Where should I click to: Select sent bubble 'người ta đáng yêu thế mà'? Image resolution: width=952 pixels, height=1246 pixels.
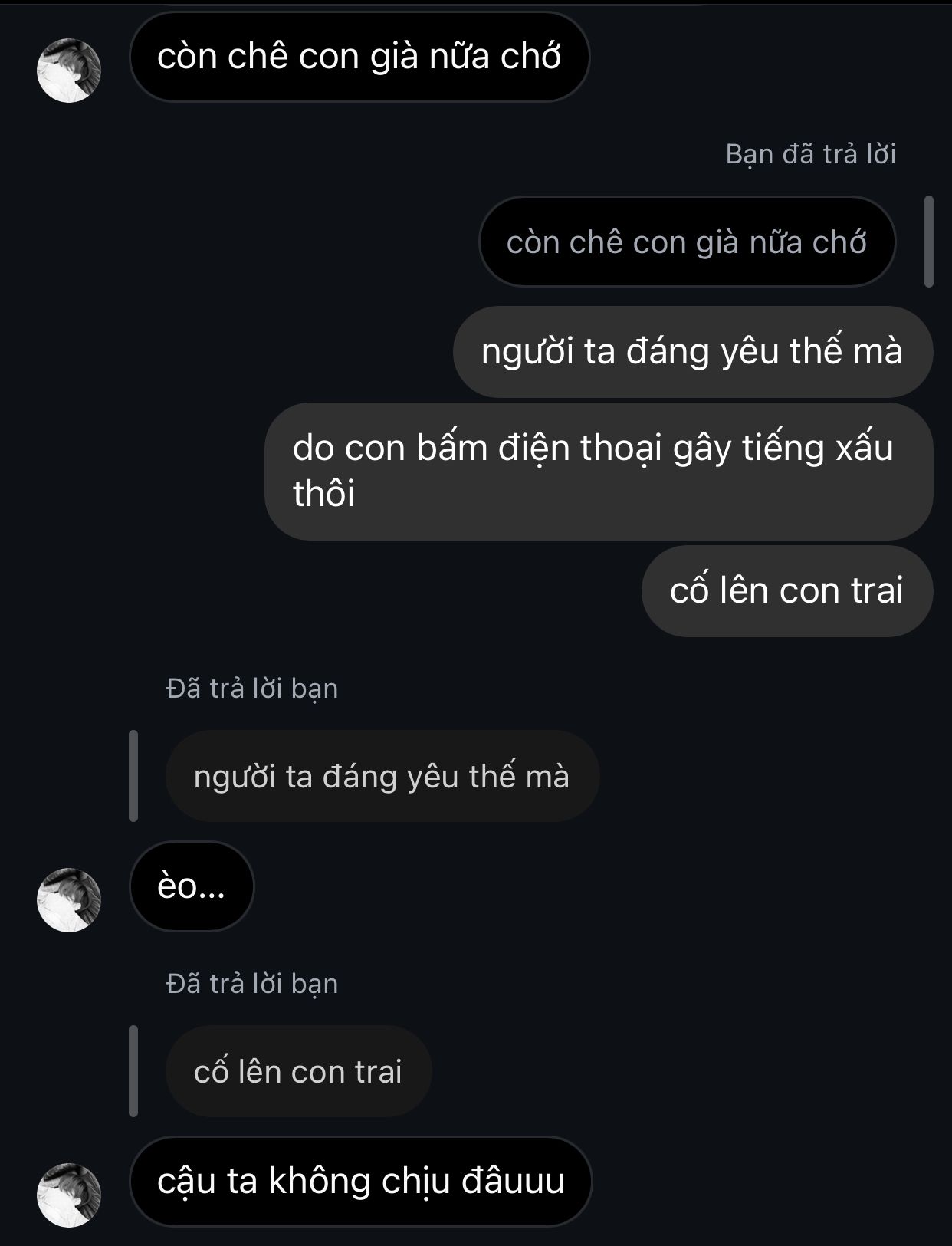(693, 352)
